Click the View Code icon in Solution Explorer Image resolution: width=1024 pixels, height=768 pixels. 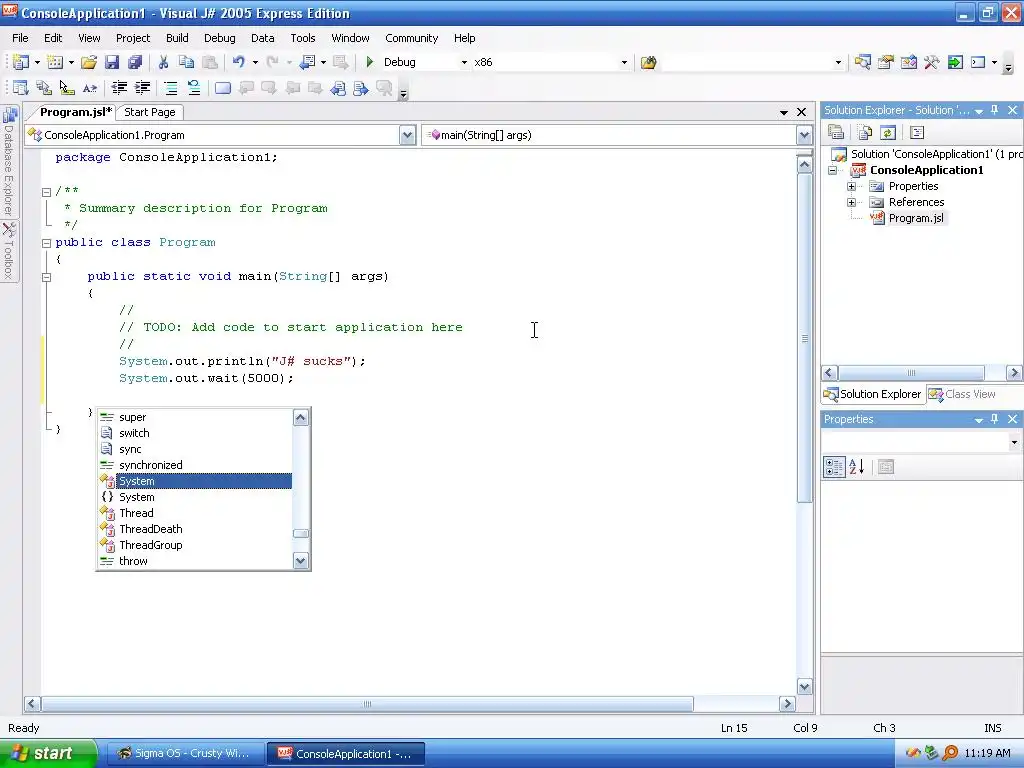coord(917,133)
